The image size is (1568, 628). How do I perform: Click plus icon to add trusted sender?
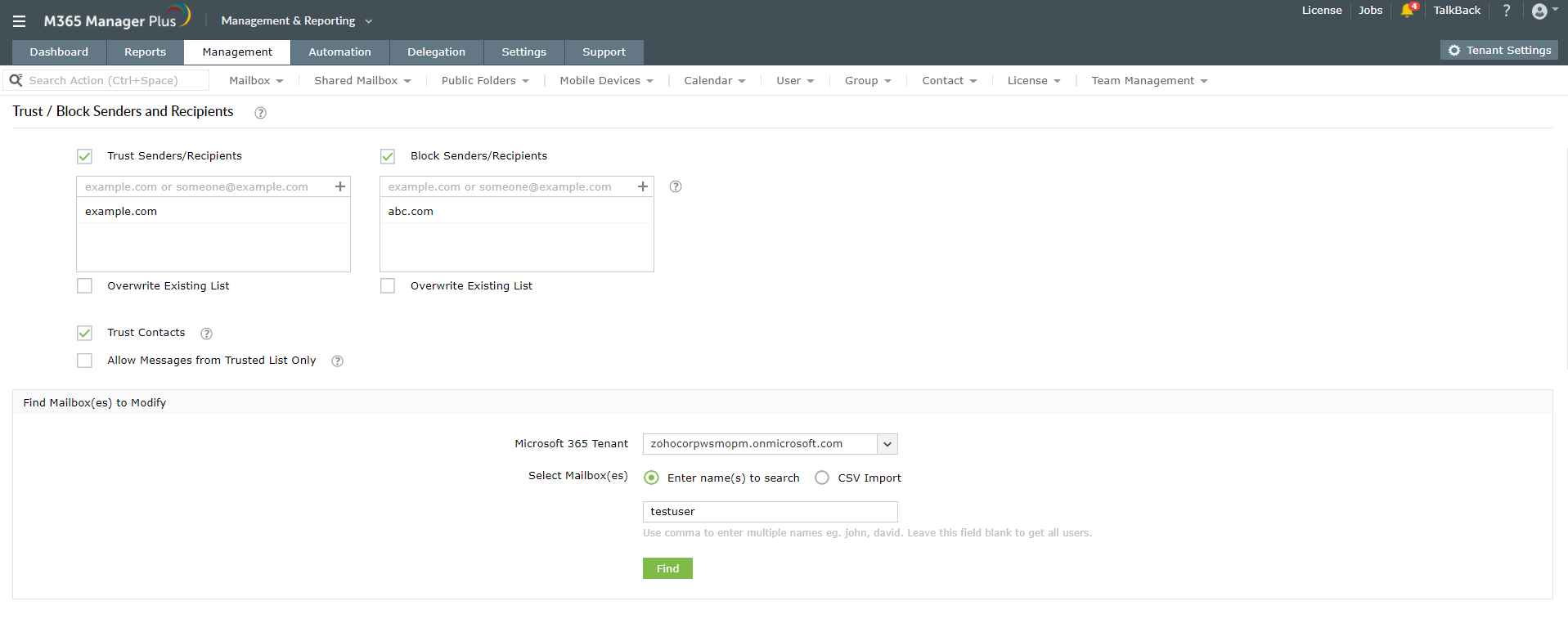[340, 186]
